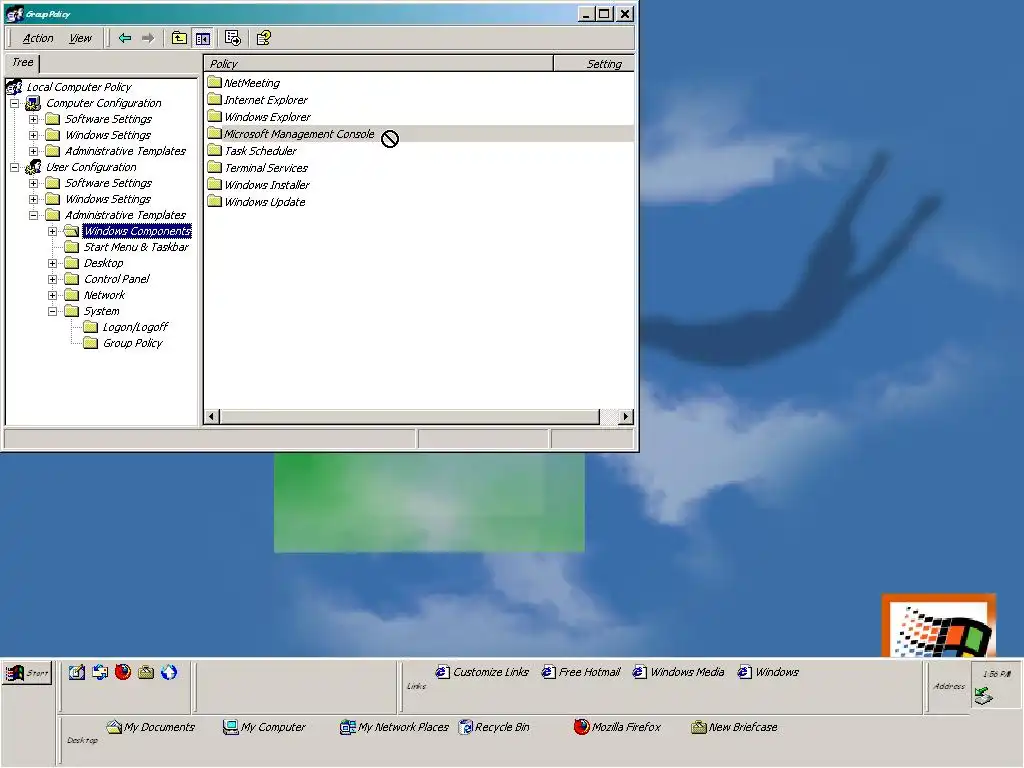The height and width of the screenshot is (768, 1024).
Task: Toggle the Show/Hide Console Tree toolbar icon
Action: coord(203,39)
